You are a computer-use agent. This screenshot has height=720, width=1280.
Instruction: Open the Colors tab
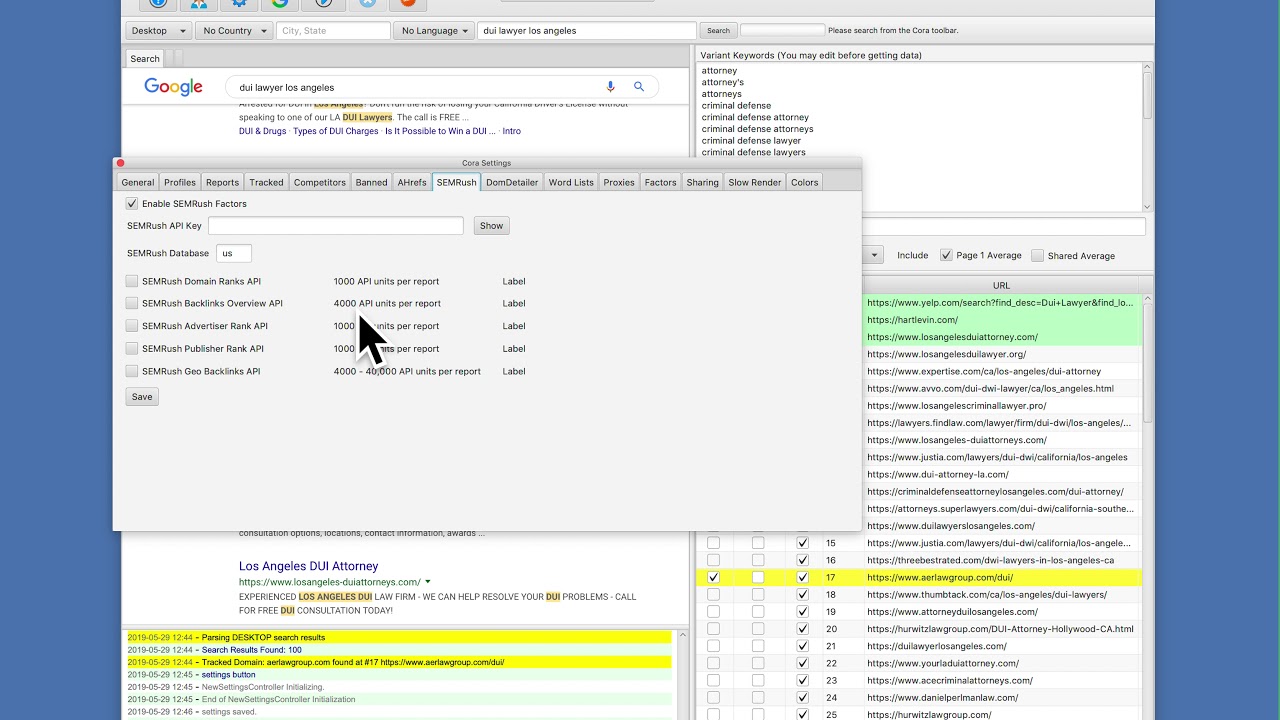(x=805, y=182)
